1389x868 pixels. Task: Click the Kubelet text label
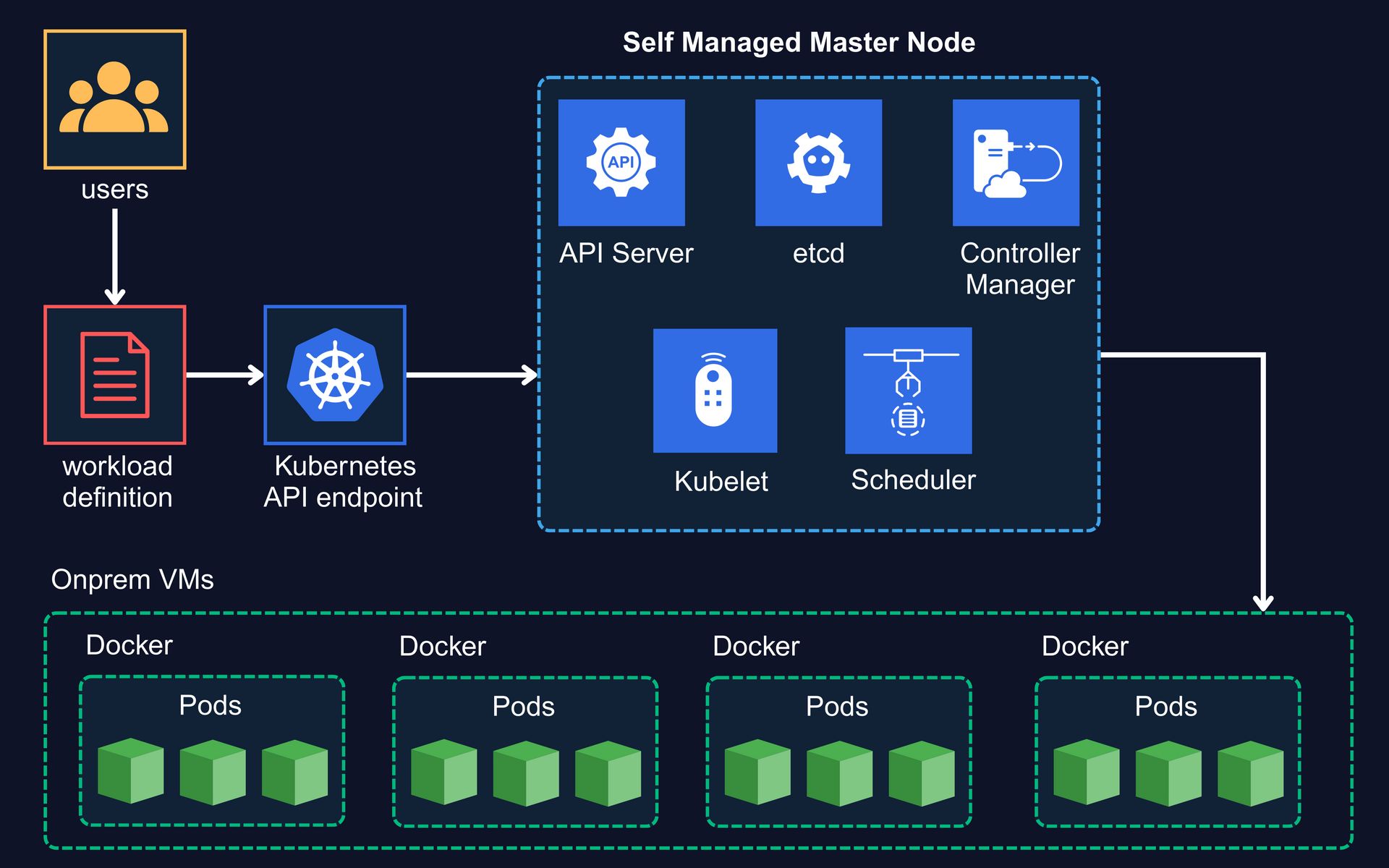click(x=721, y=481)
